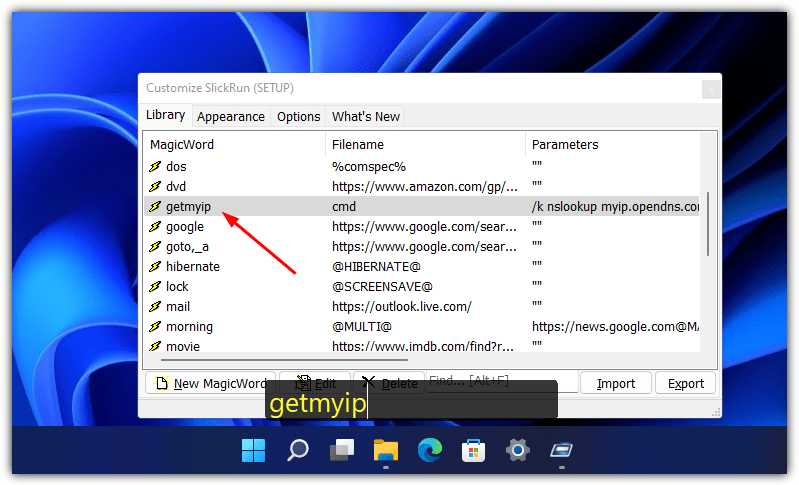
Task: Select the goto,_a MagicWord row
Action: (x=422, y=247)
